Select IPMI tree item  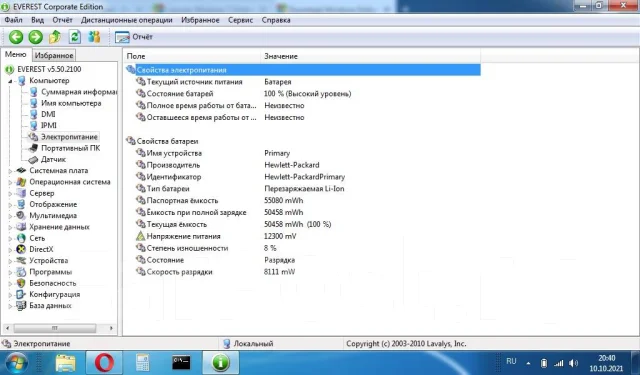point(49,125)
